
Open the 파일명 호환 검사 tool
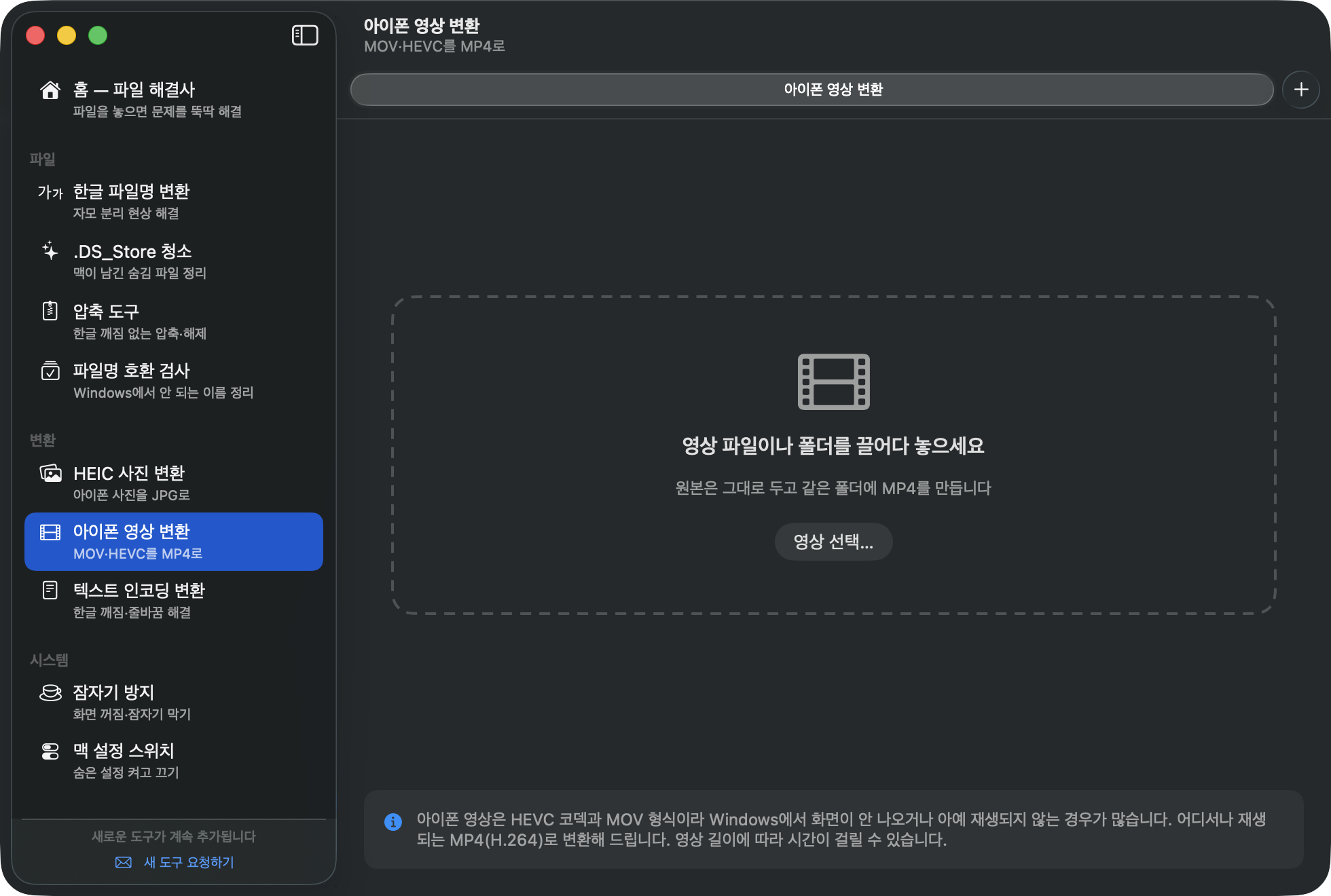pos(174,381)
